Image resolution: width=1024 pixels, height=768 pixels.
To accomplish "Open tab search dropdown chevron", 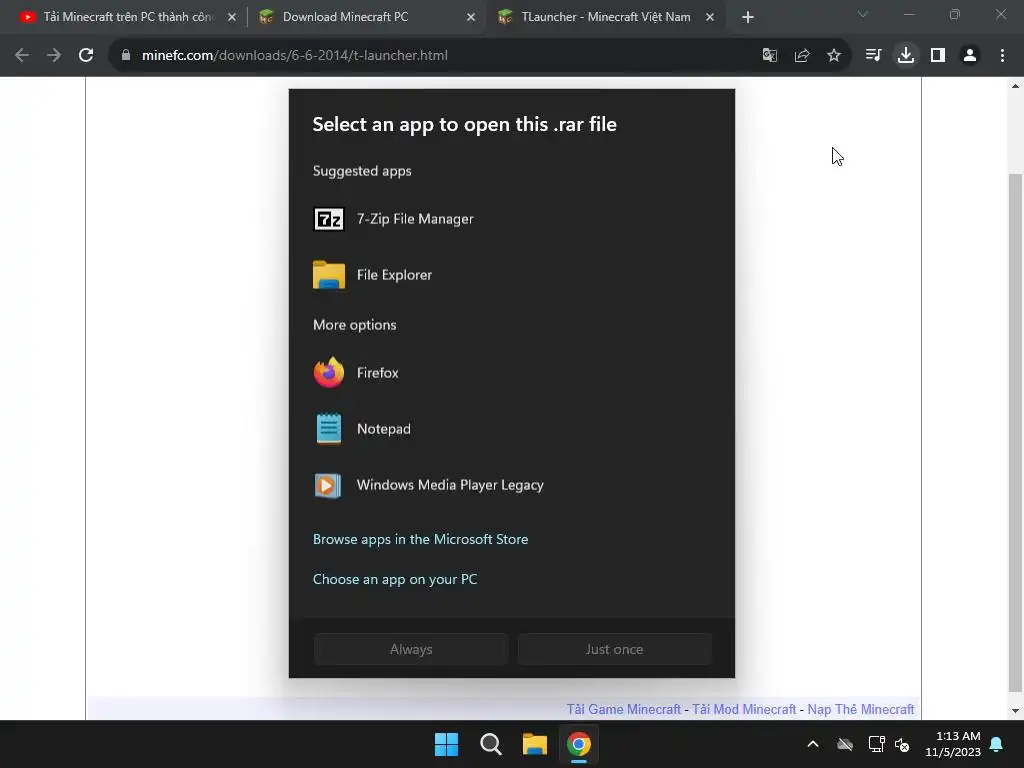I will click(863, 14).
